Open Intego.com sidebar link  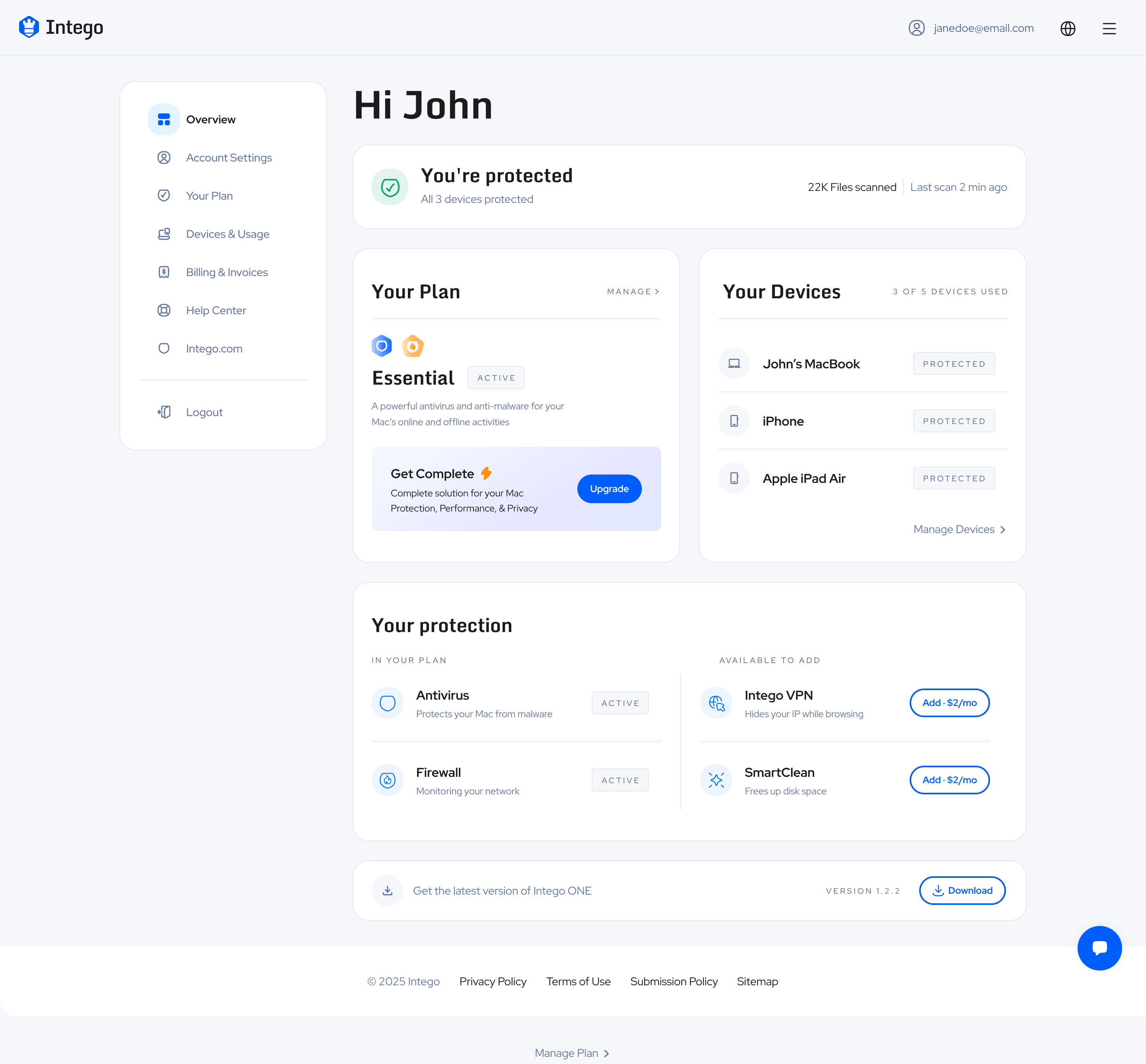(214, 348)
